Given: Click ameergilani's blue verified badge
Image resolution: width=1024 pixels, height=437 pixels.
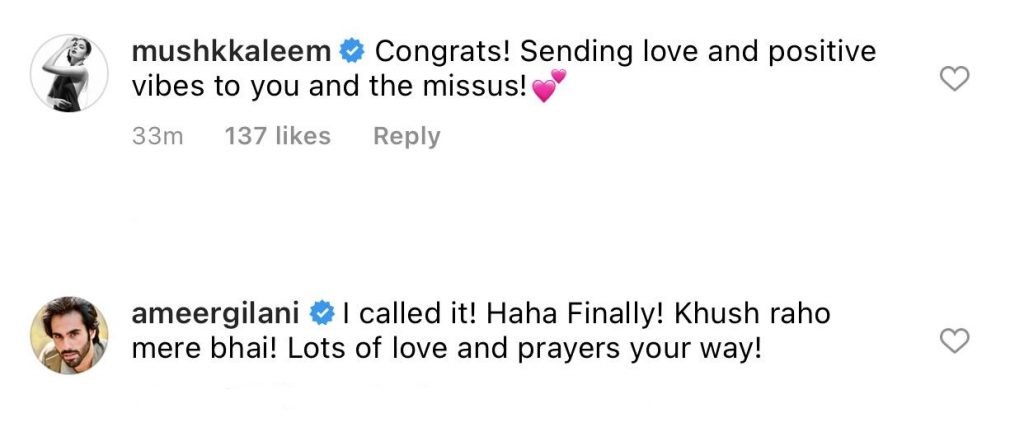Looking at the screenshot, I should coord(321,314).
